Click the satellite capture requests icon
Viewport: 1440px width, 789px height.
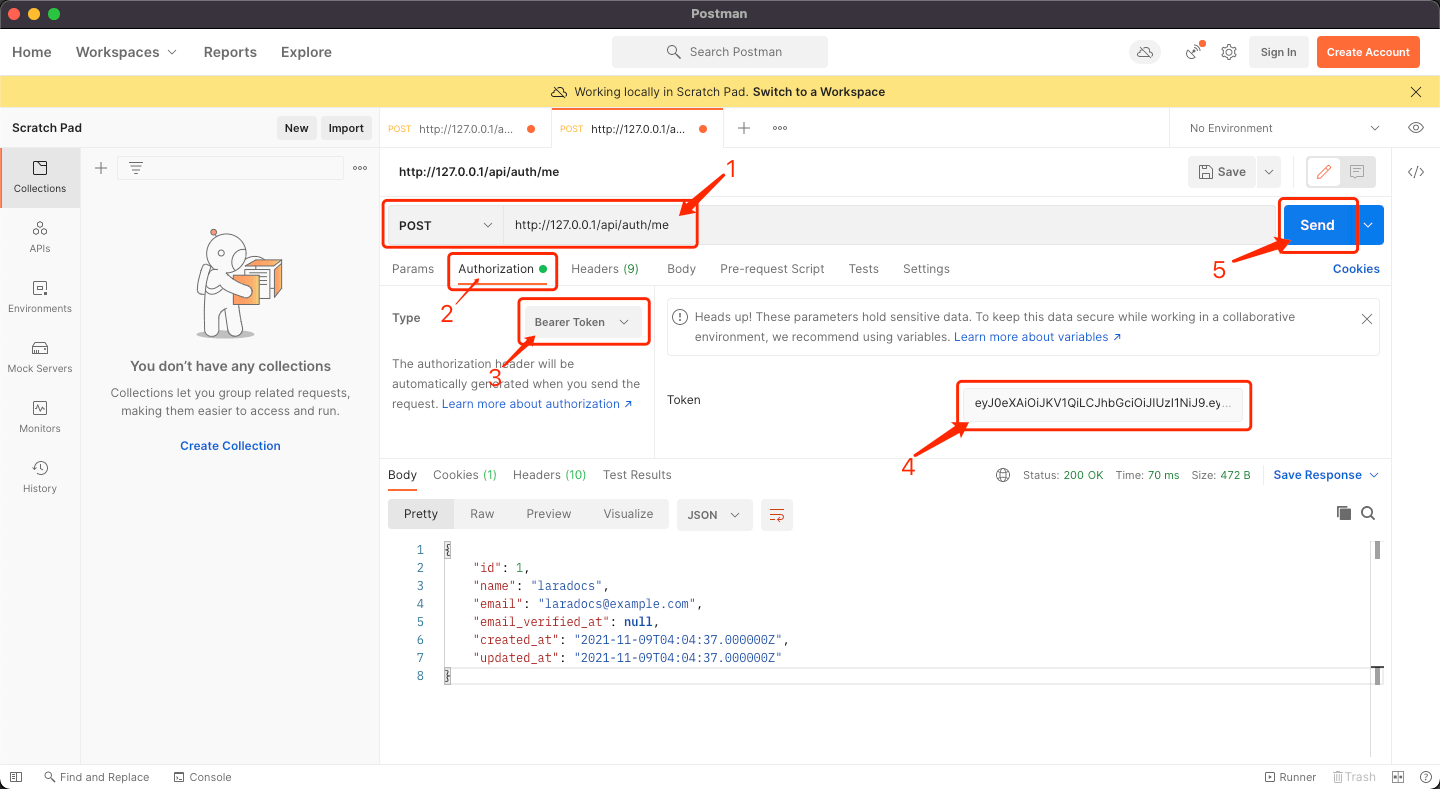click(x=1194, y=52)
